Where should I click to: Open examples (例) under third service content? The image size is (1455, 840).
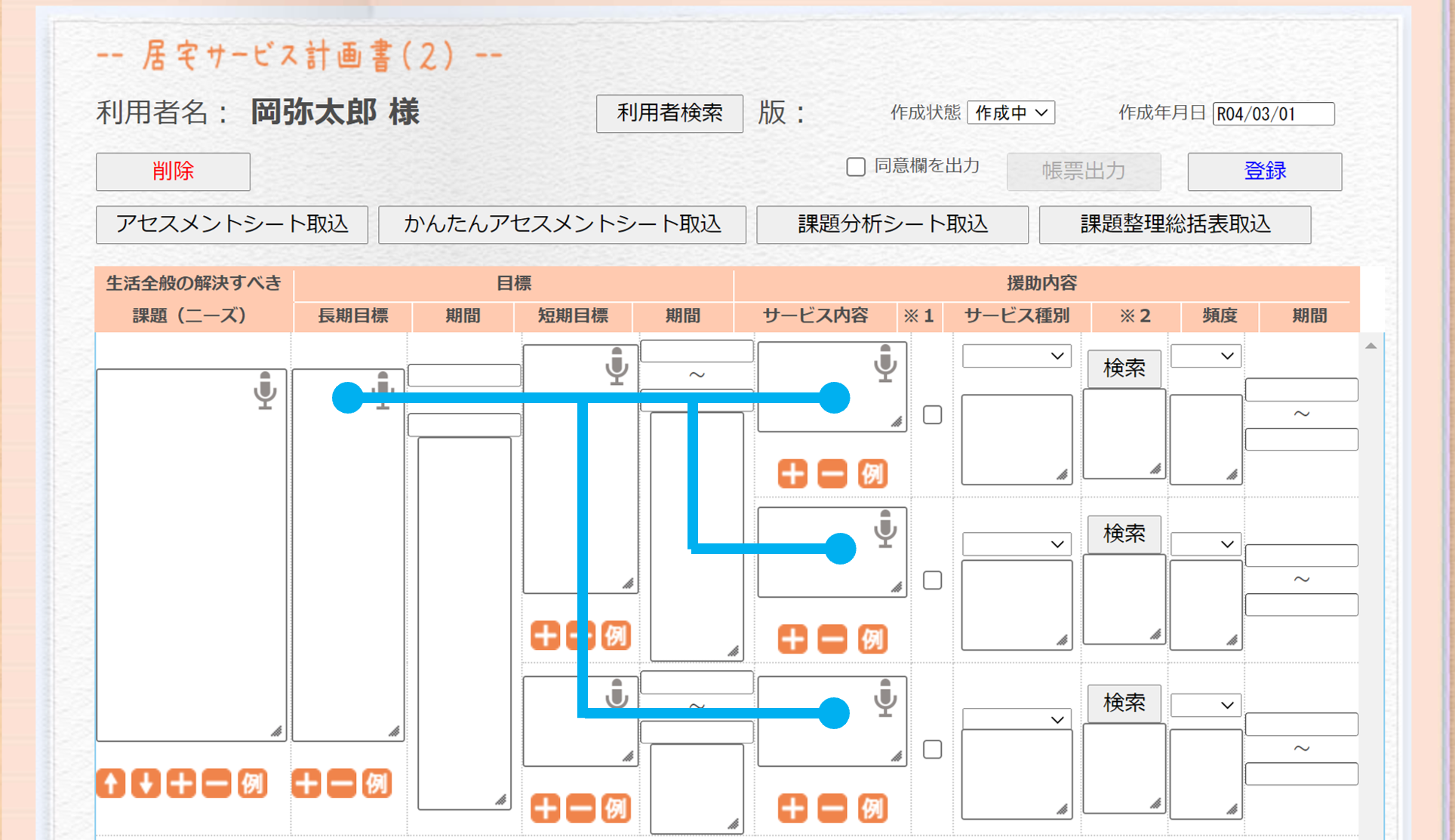pyautogui.click(x=872, y=808)
